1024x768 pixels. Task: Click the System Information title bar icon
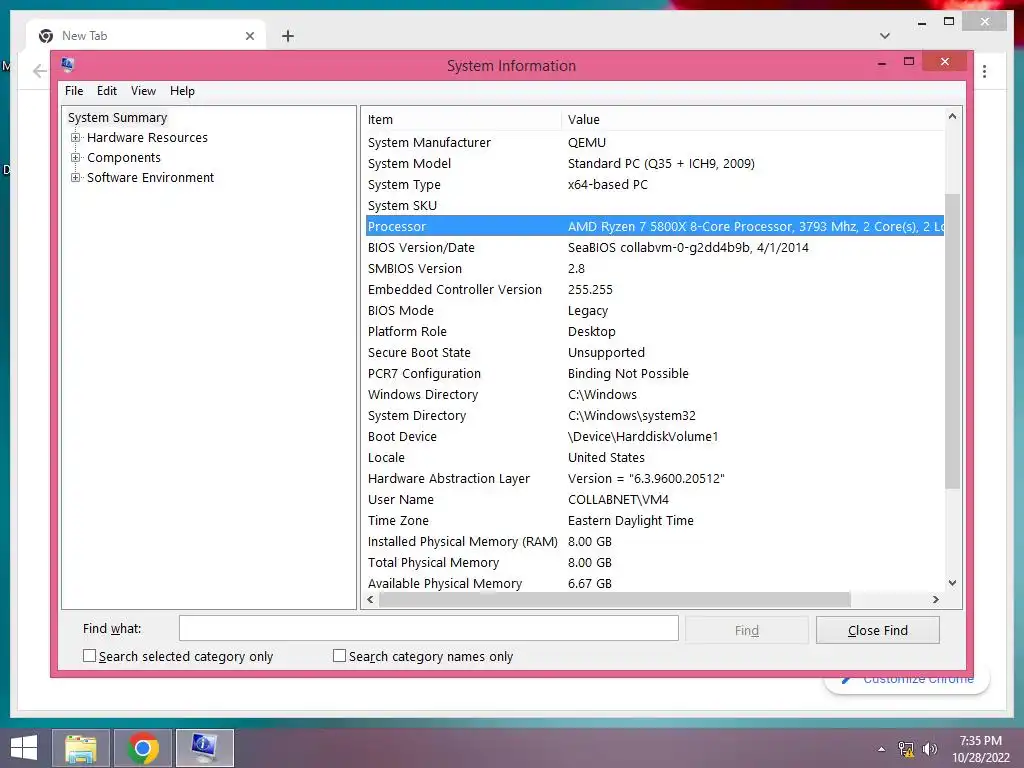click(x=67, y=64)
